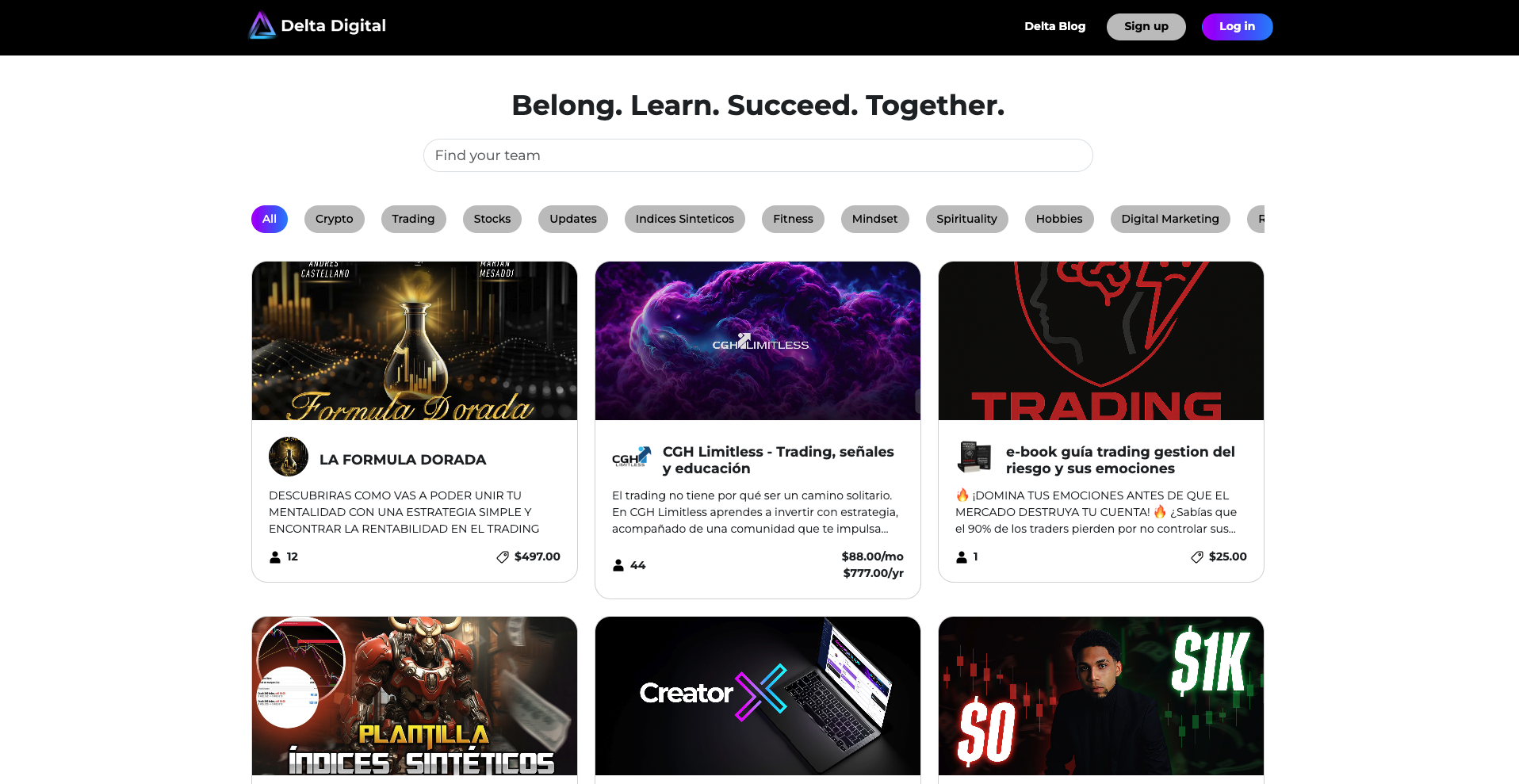Choose the Indices Sinteticos category
The height and width of the screenshot is (784, 1519).
click(x=685, y=220)
